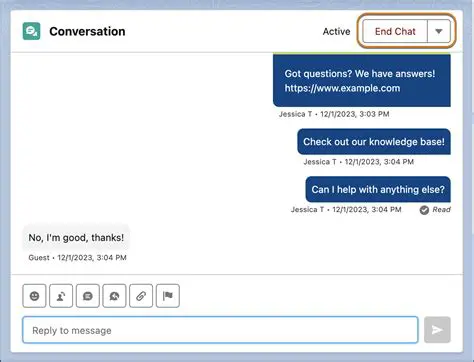Click the 'Jessica T • 12/1/2023, 3:03 PM' timestamp
The image size is (474, 362).
pyautogui.click(x=334, y=114)
